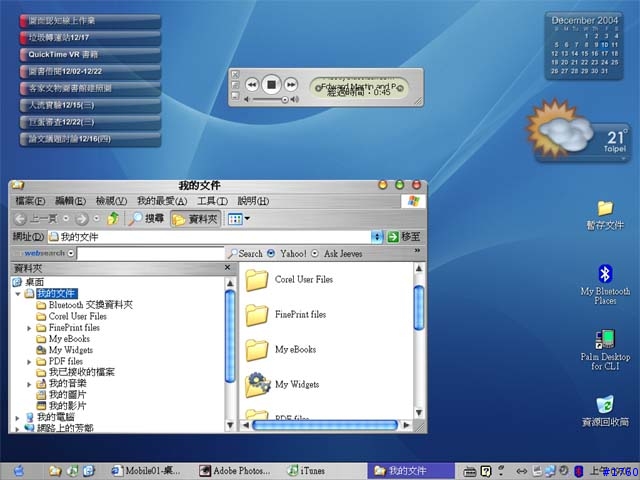Viewport: 640px width, 480px height.
Task: Open the QuickTime VR note on the desktop
Action: click(x=90, y=55)
